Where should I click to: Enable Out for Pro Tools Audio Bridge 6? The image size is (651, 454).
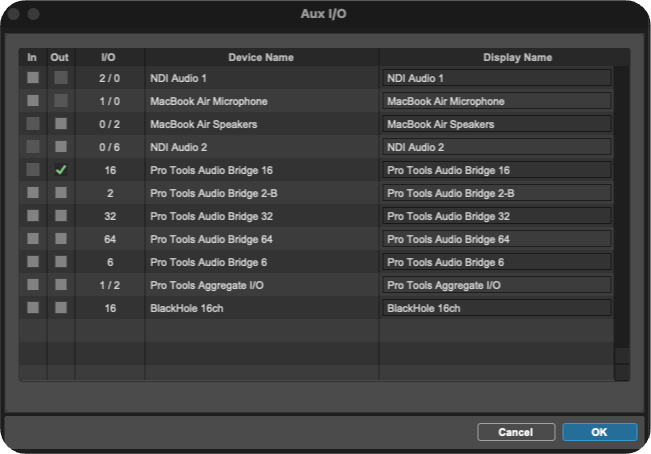pyautogui.click(x=61, y=262)
